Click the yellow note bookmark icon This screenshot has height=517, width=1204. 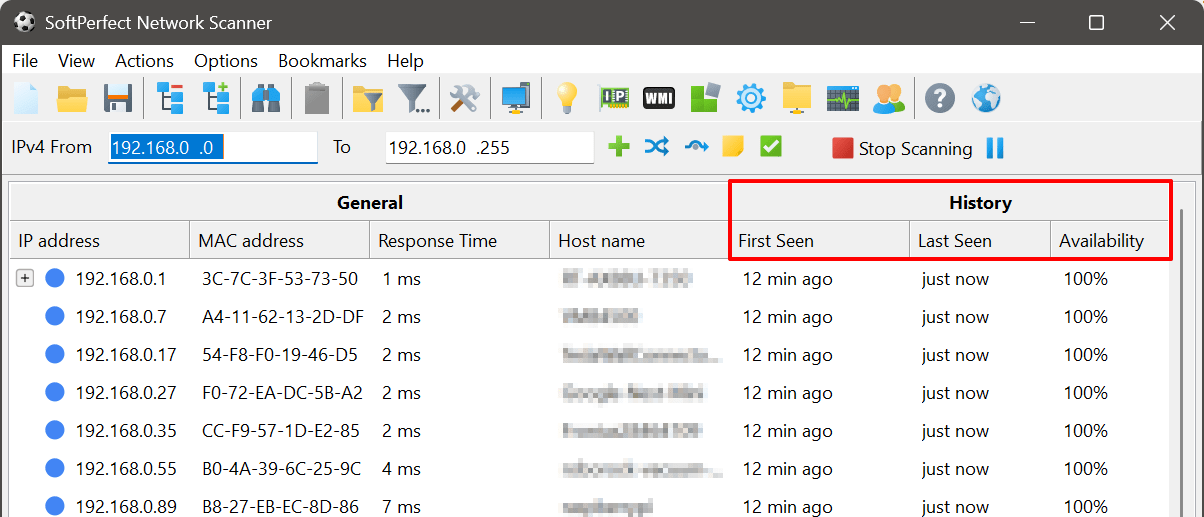733,147
